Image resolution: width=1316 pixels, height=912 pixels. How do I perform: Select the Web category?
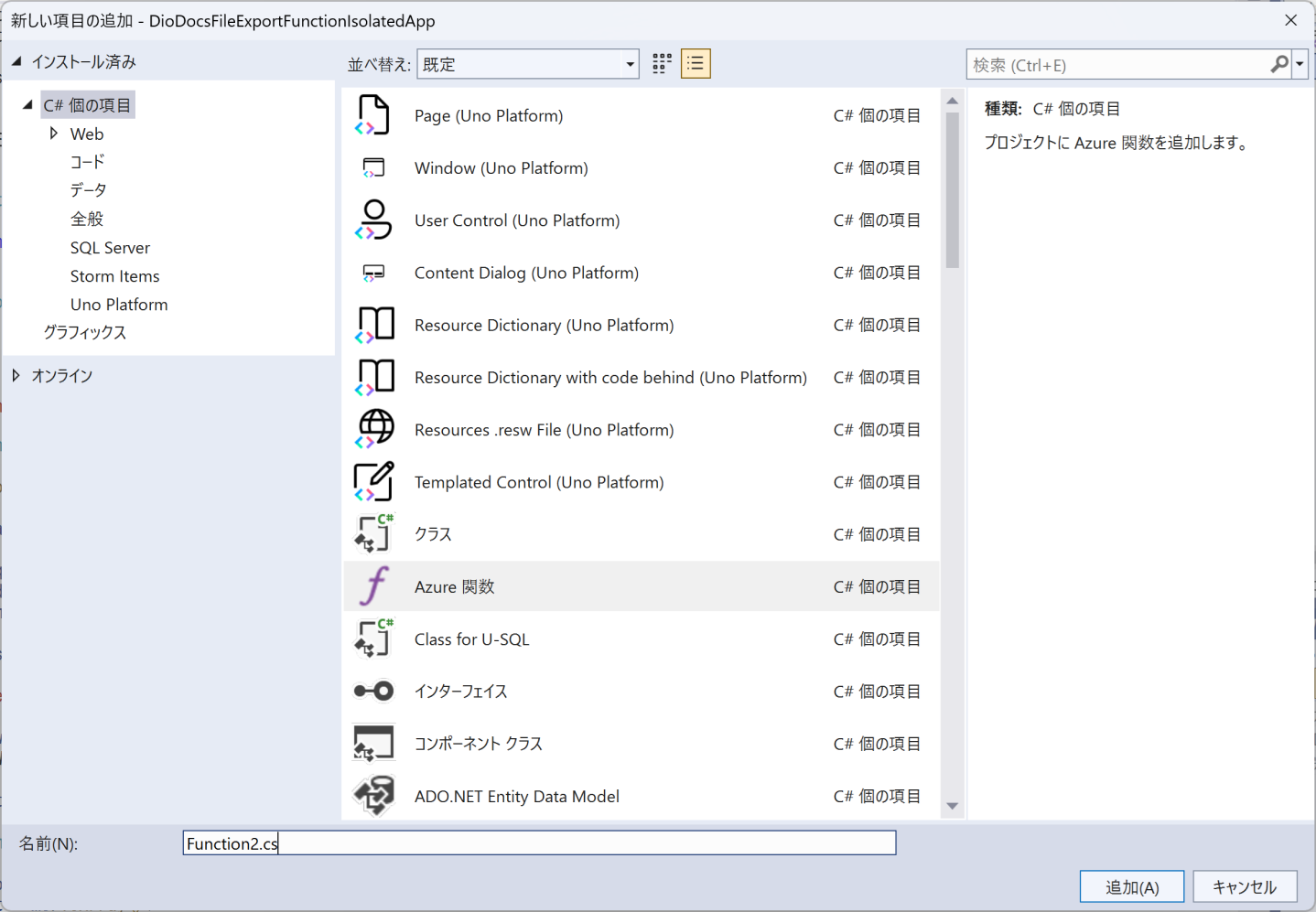[87, 134]
